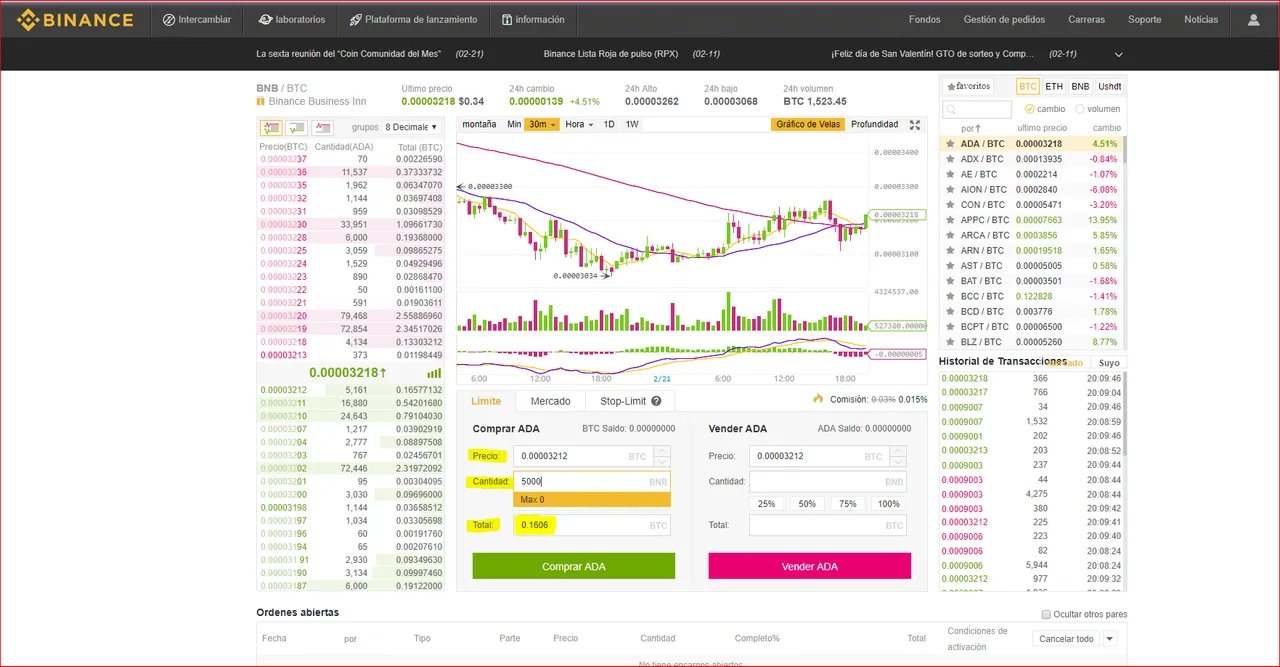Open Gestión de pedidos link
The height and width of the screenshot is (667, 1280).
coord(1004,19)
